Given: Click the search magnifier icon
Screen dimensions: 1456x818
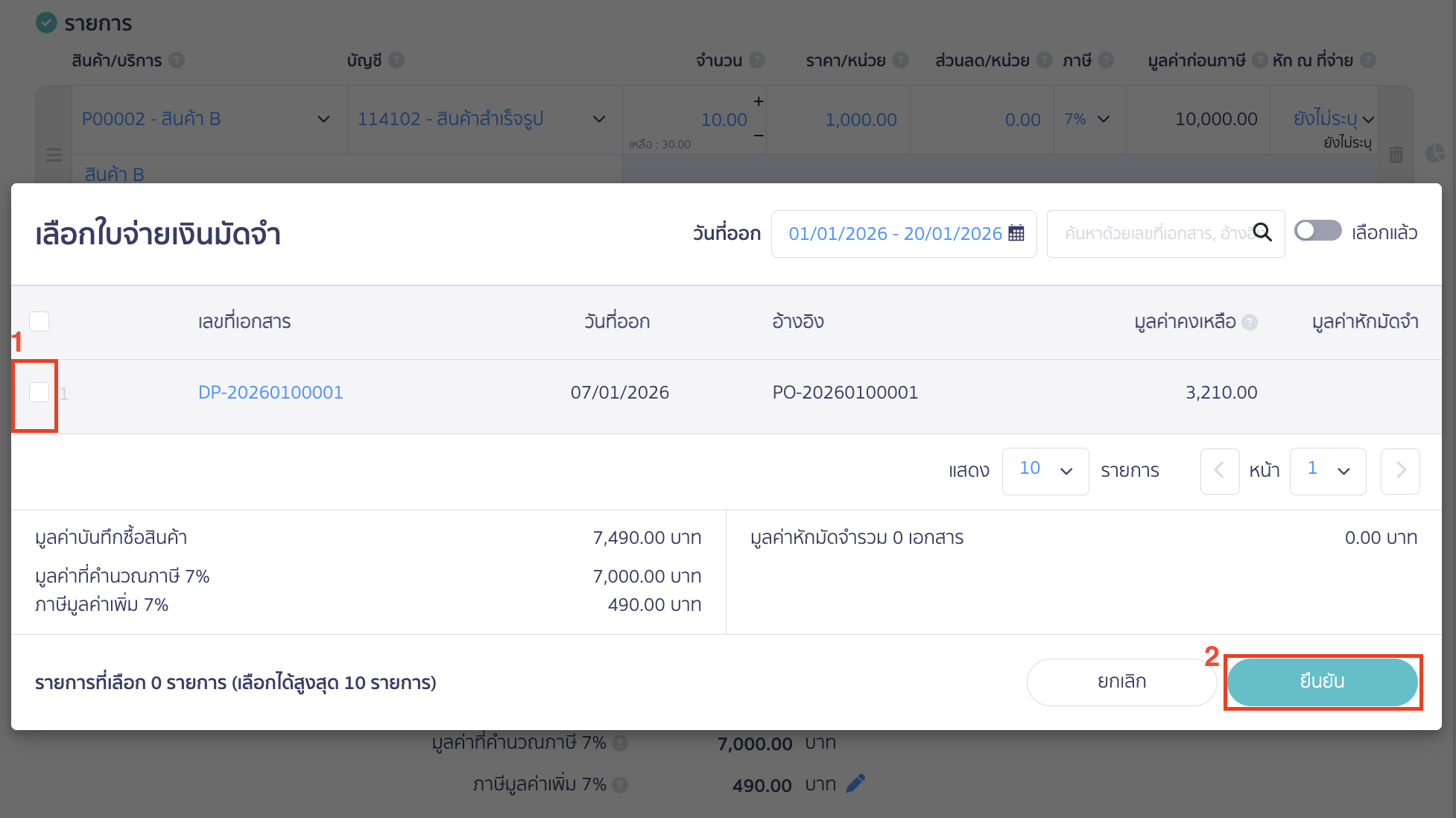Looking at the screenshot, I should tap(1263, 233).
